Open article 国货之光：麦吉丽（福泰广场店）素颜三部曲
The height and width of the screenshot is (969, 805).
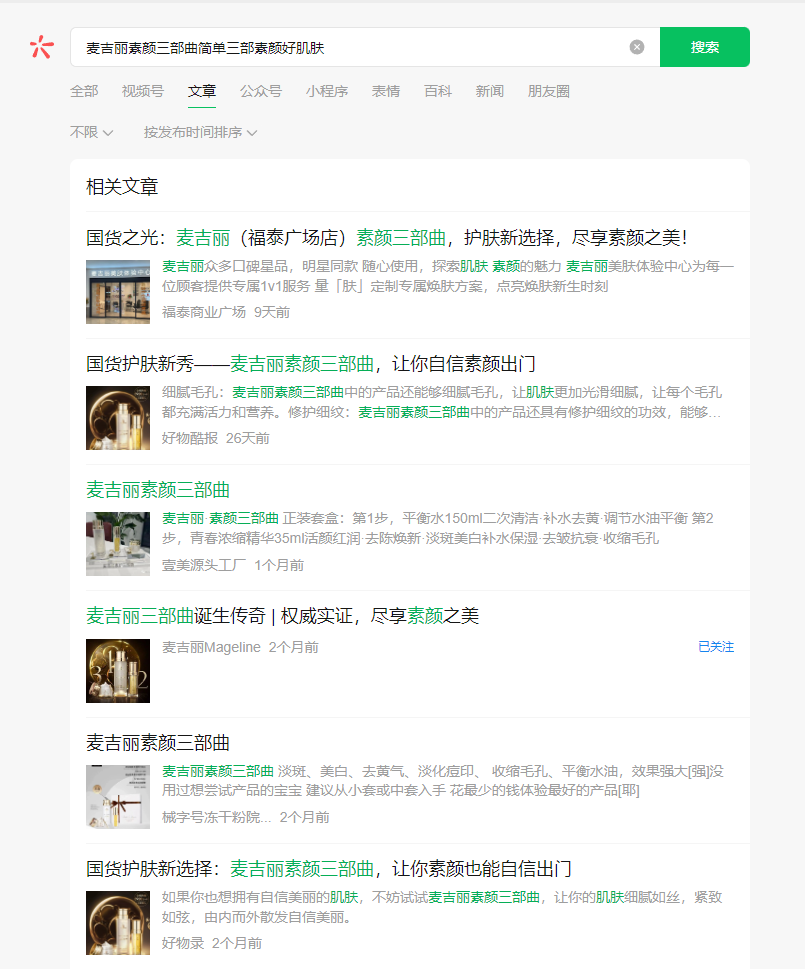387,238
